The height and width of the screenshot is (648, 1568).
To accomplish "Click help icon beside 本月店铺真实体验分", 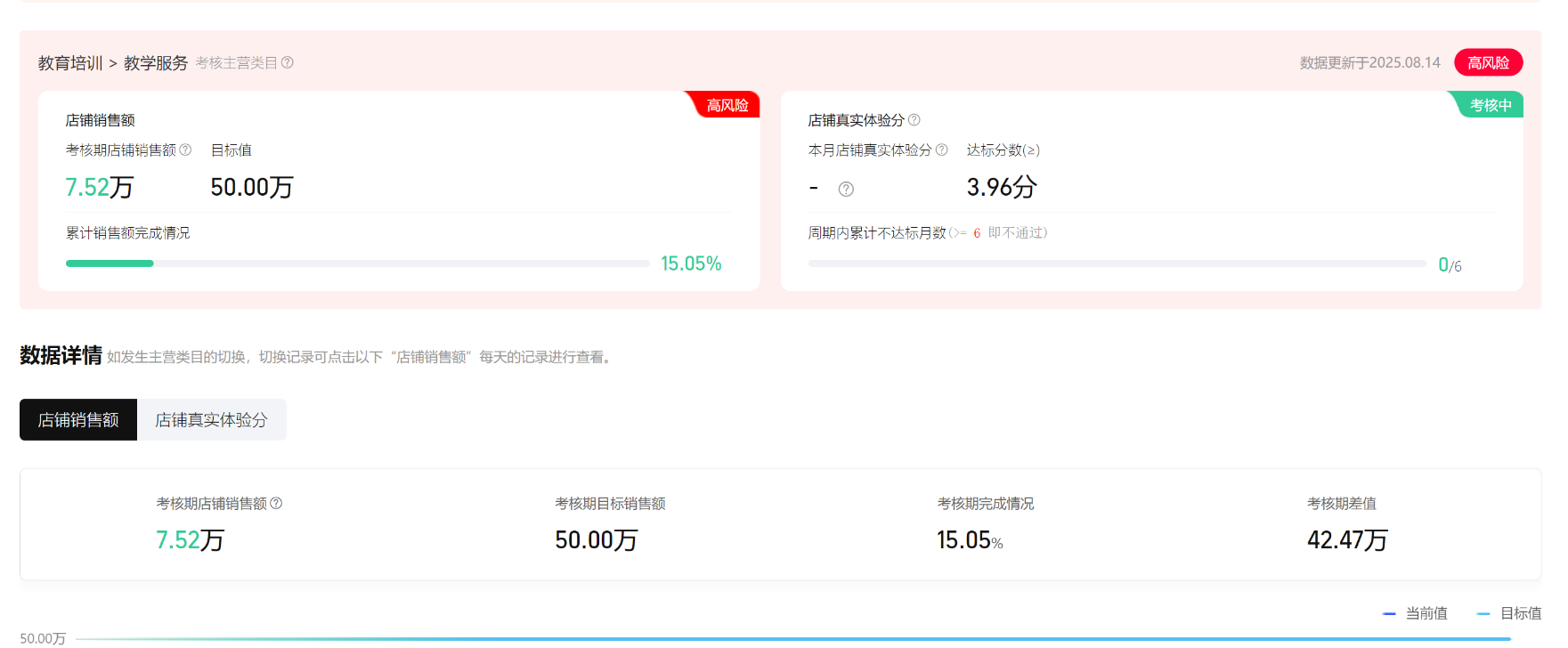I will tap(941, 150).
